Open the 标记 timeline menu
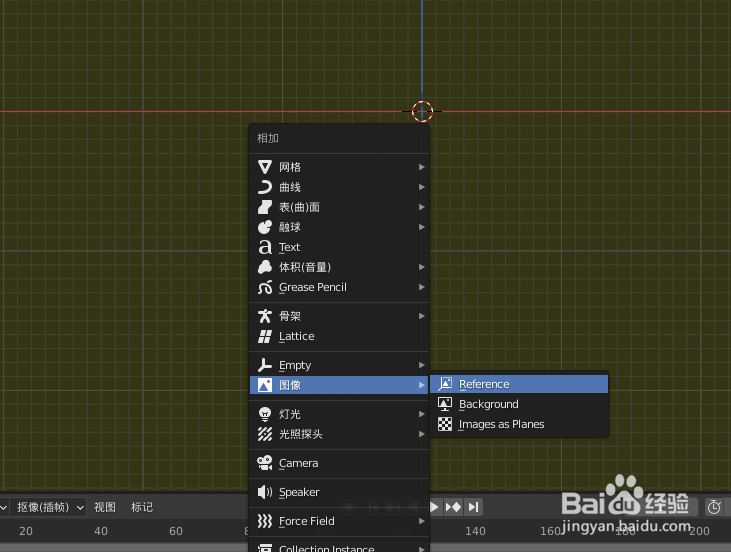The width and height of the screenshot is (731, 552). click(x=142, y=507)
